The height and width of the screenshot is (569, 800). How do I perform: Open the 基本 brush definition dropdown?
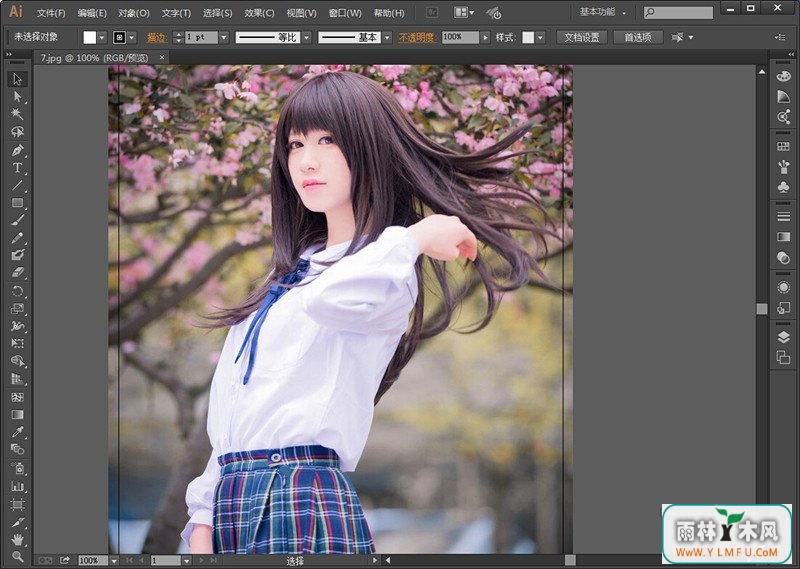(387, 37)
